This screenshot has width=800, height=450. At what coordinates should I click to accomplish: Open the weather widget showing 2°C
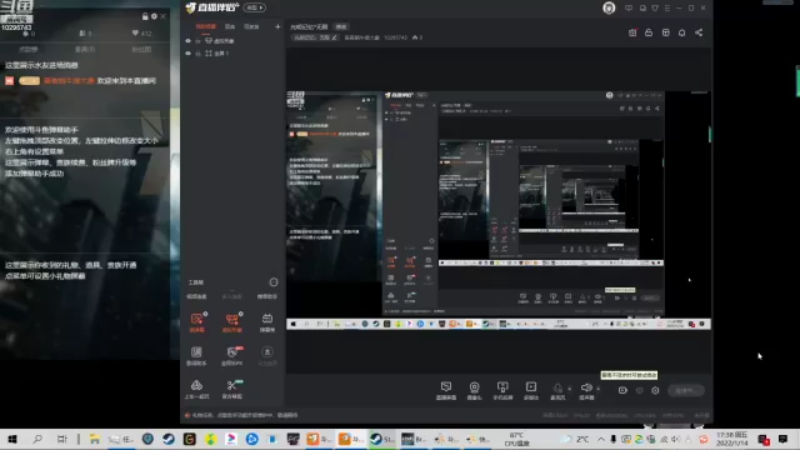[576, 439]
